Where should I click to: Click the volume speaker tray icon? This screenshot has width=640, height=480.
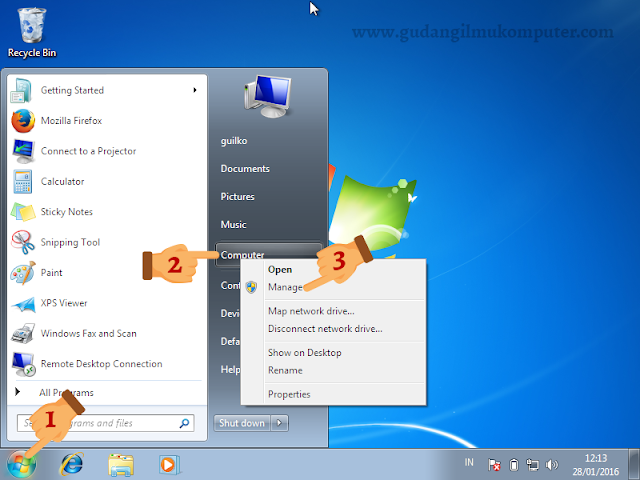tap(551, 464)
